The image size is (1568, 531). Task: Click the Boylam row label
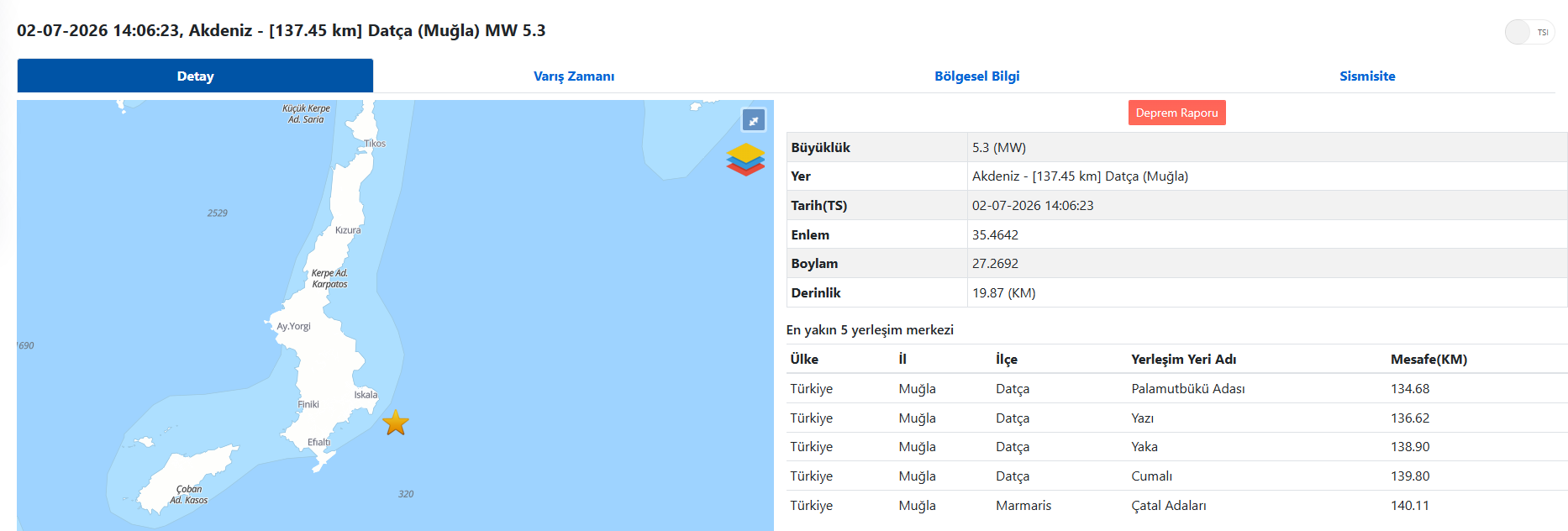(x=814, y=264)
